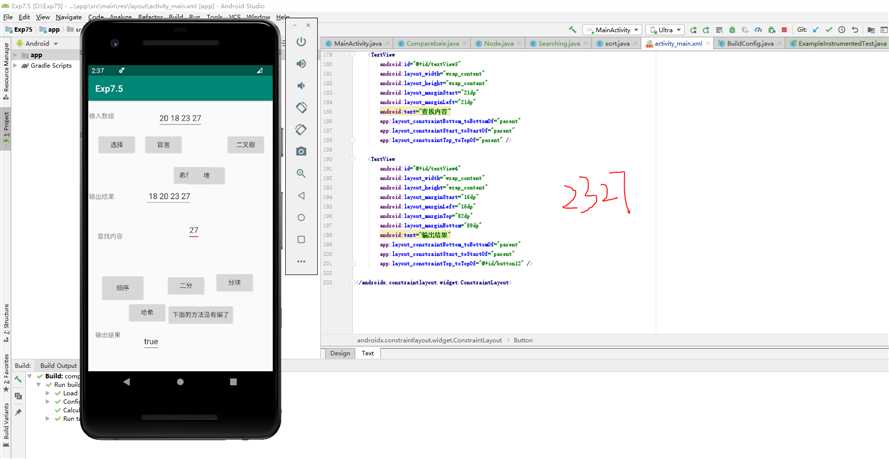Open the View menu
The image size is (889, 459).
pyautogui.click(x=43, y=18)
